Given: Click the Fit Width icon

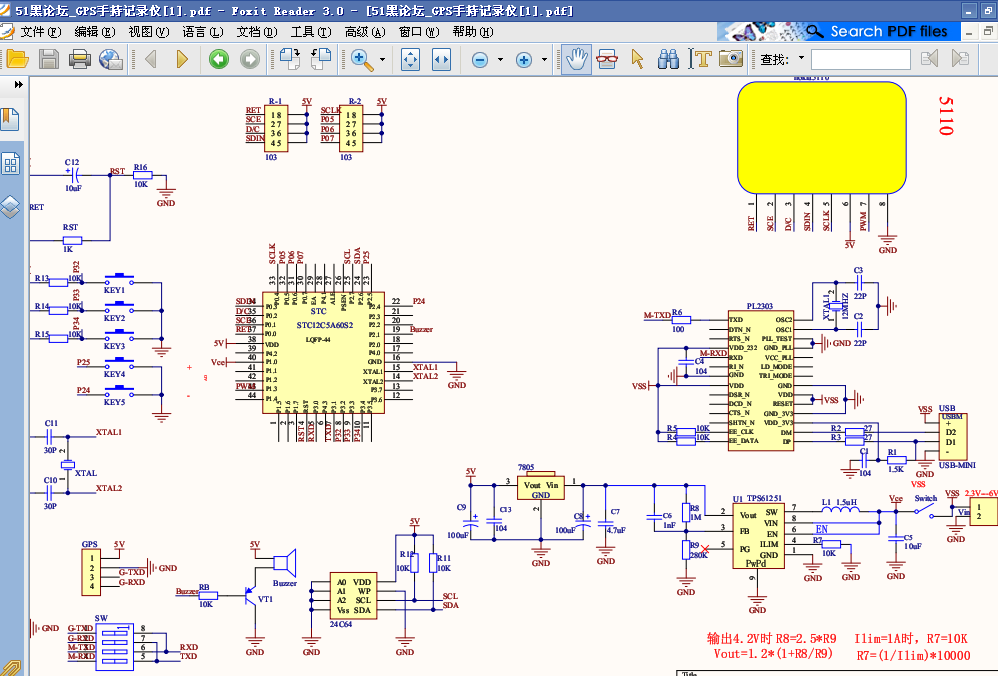Looking at the screenshot, I should 441,59.
